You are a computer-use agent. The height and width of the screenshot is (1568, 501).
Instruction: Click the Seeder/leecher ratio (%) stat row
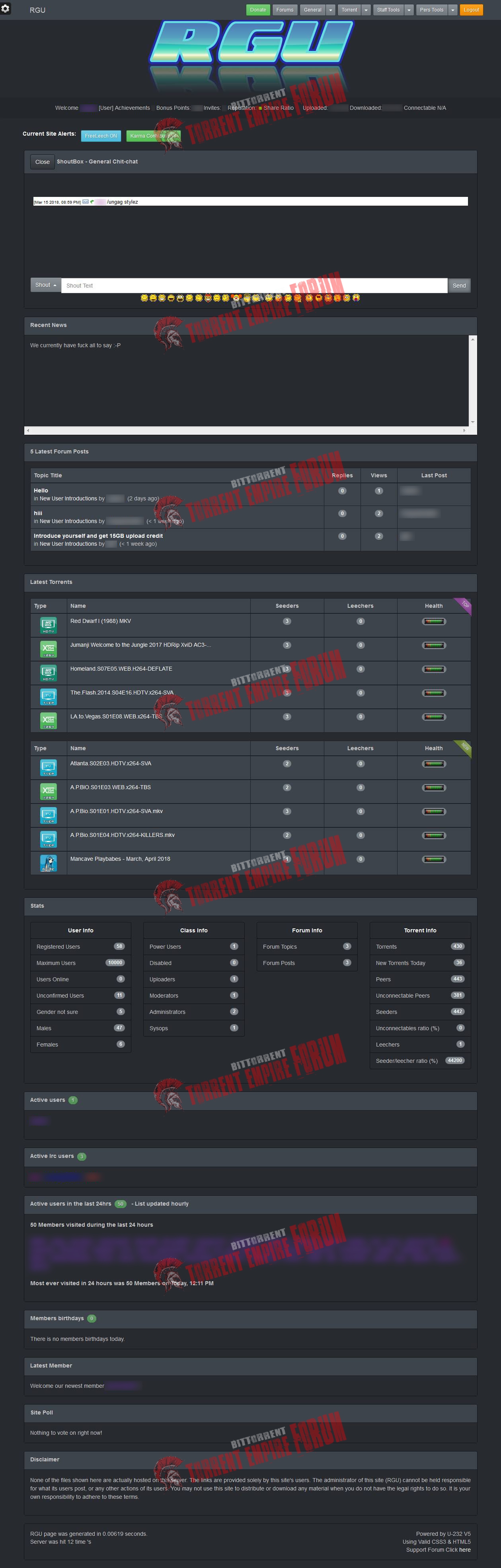pyautogui.click(x=420, y=1061)
